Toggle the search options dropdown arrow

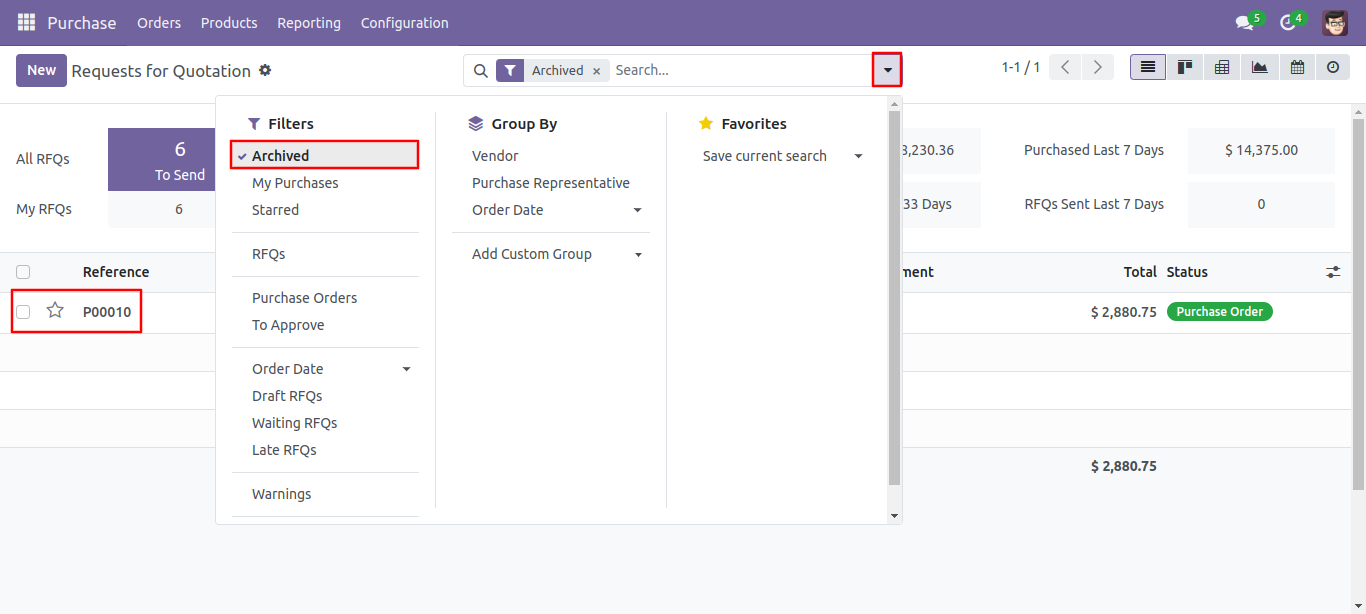tap(887, 70)
